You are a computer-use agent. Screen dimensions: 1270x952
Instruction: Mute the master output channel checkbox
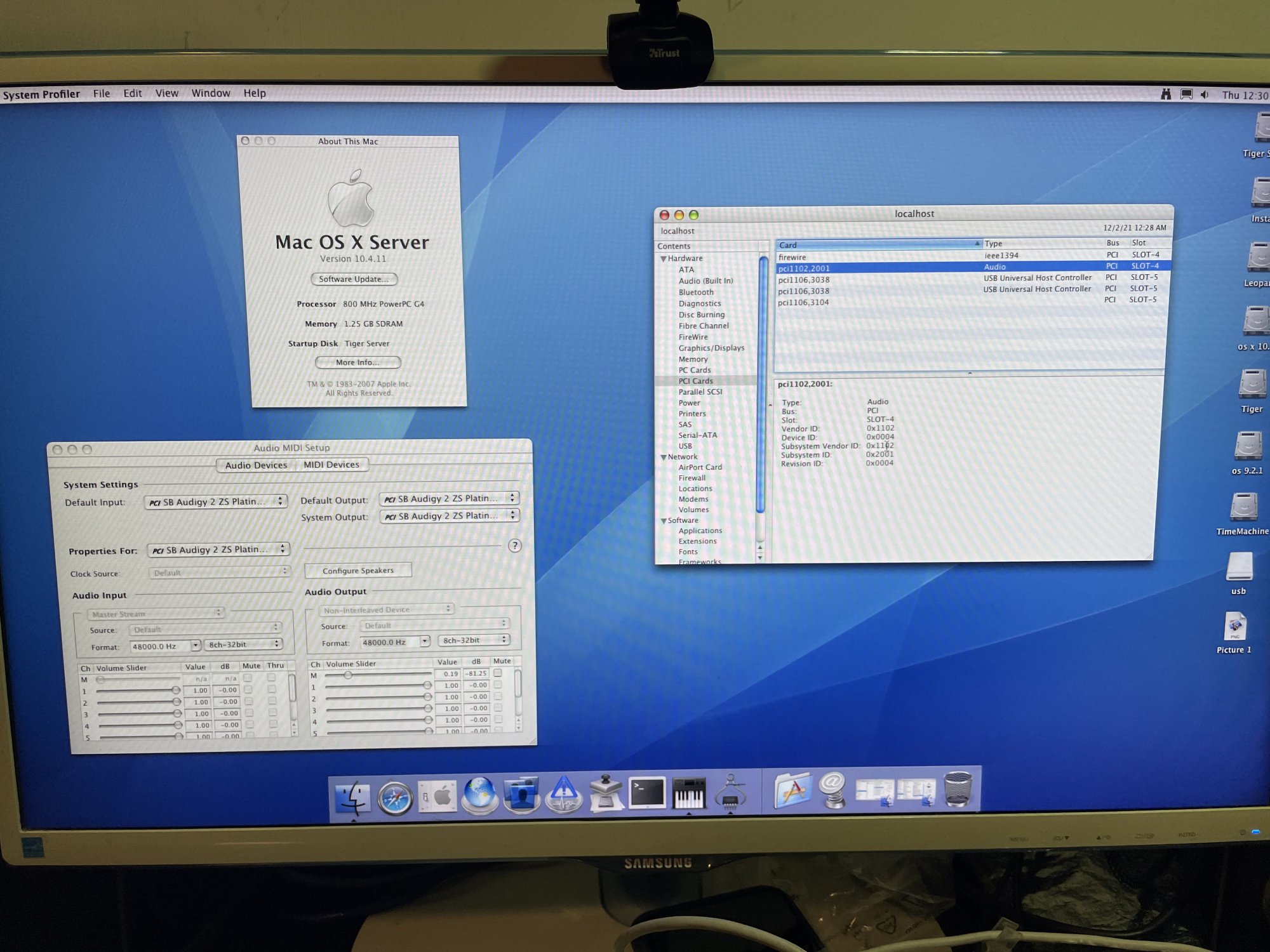pos(498,673)
